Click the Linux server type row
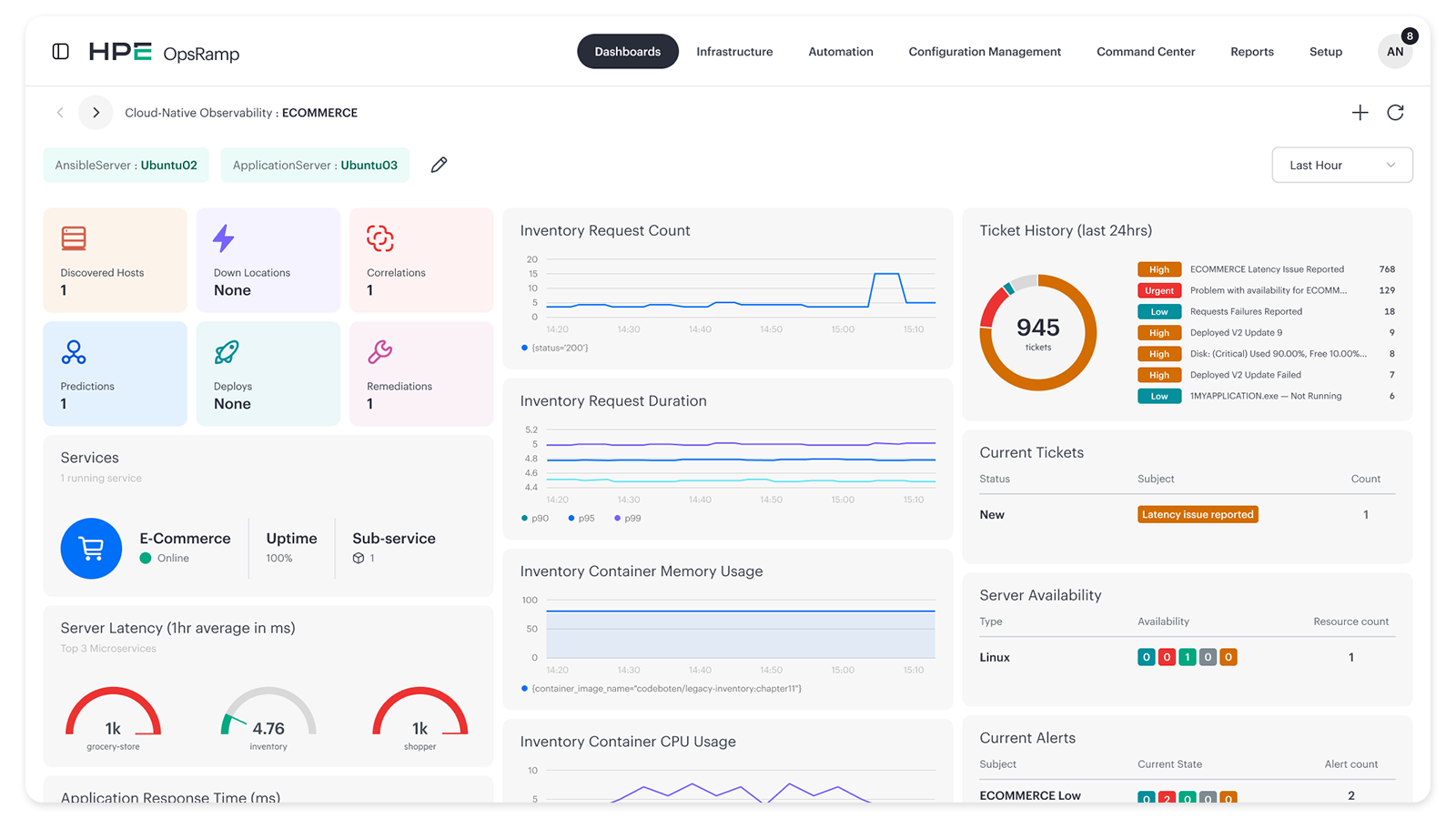Image resolution: width=1456 pixels, height=819 pixels. coord(1187,657)
